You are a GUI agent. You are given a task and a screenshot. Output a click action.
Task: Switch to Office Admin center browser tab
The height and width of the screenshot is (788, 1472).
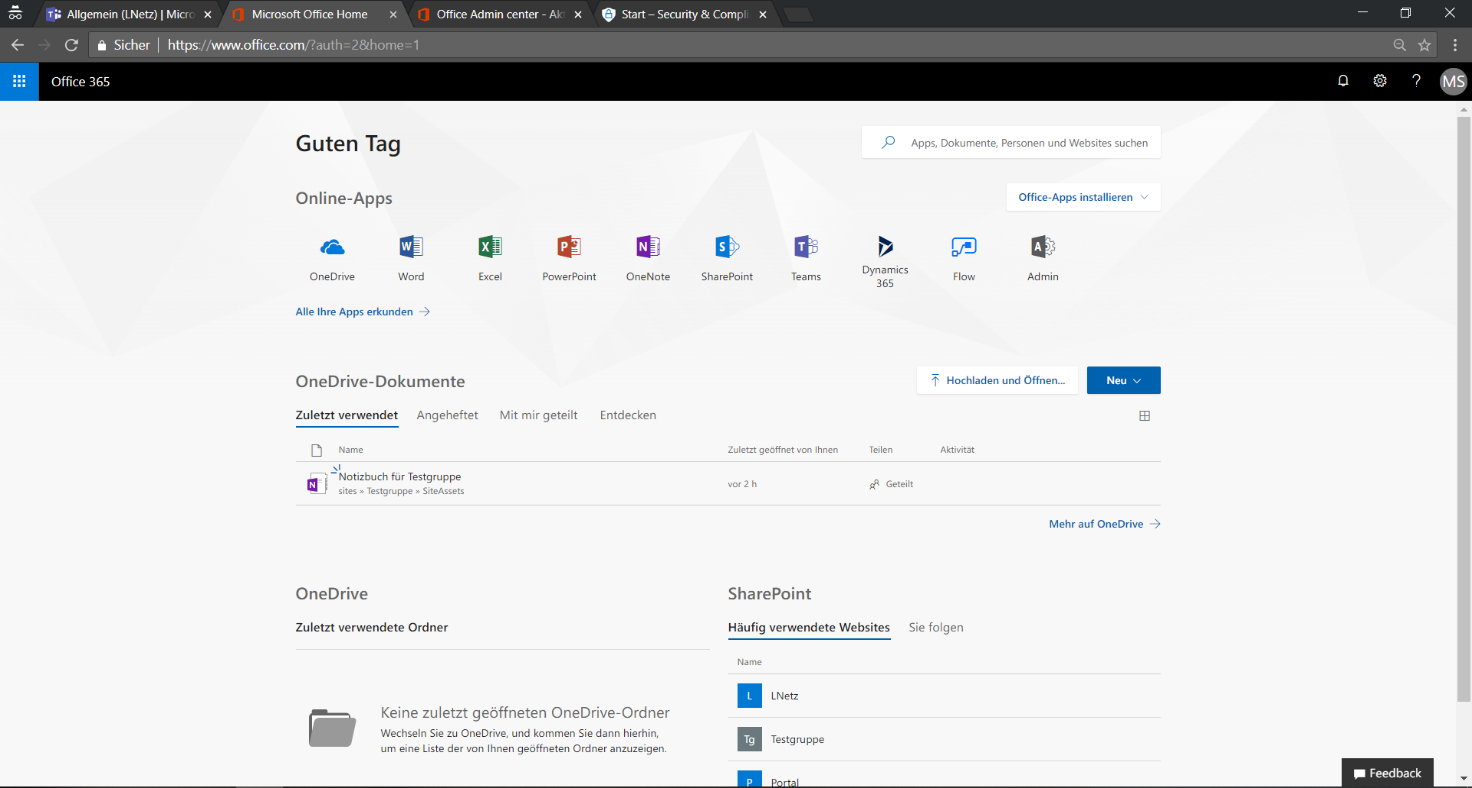tap(499, 14)
